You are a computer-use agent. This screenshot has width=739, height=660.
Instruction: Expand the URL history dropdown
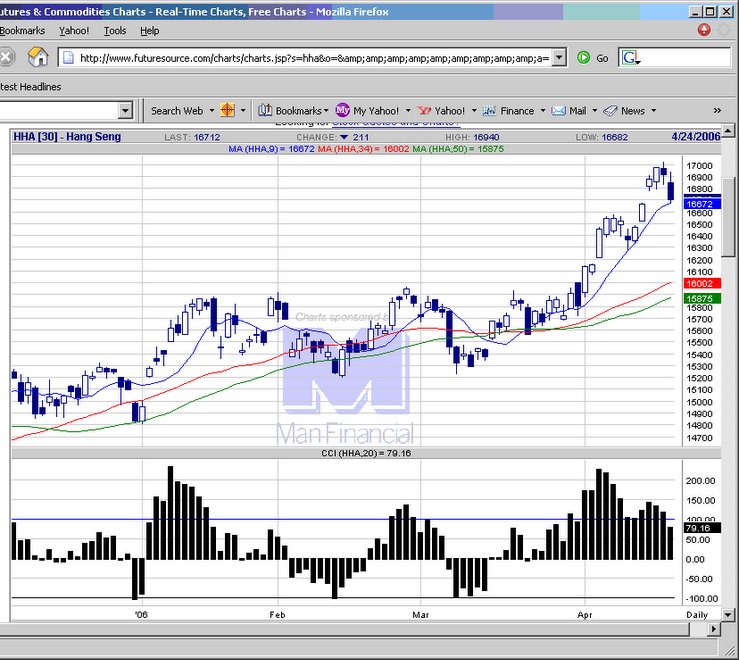click(x=558, y=58)
